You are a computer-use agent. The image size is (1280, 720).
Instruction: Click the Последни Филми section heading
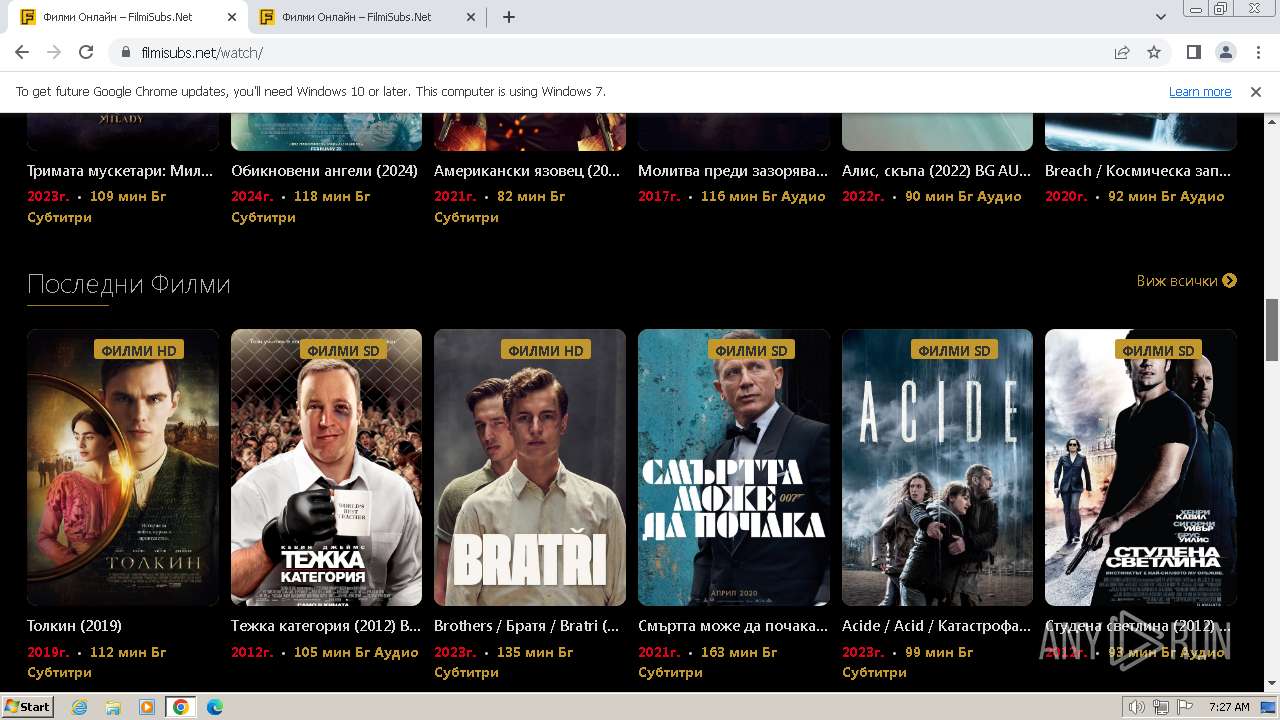pyautogui.click(x=129, y=285)
